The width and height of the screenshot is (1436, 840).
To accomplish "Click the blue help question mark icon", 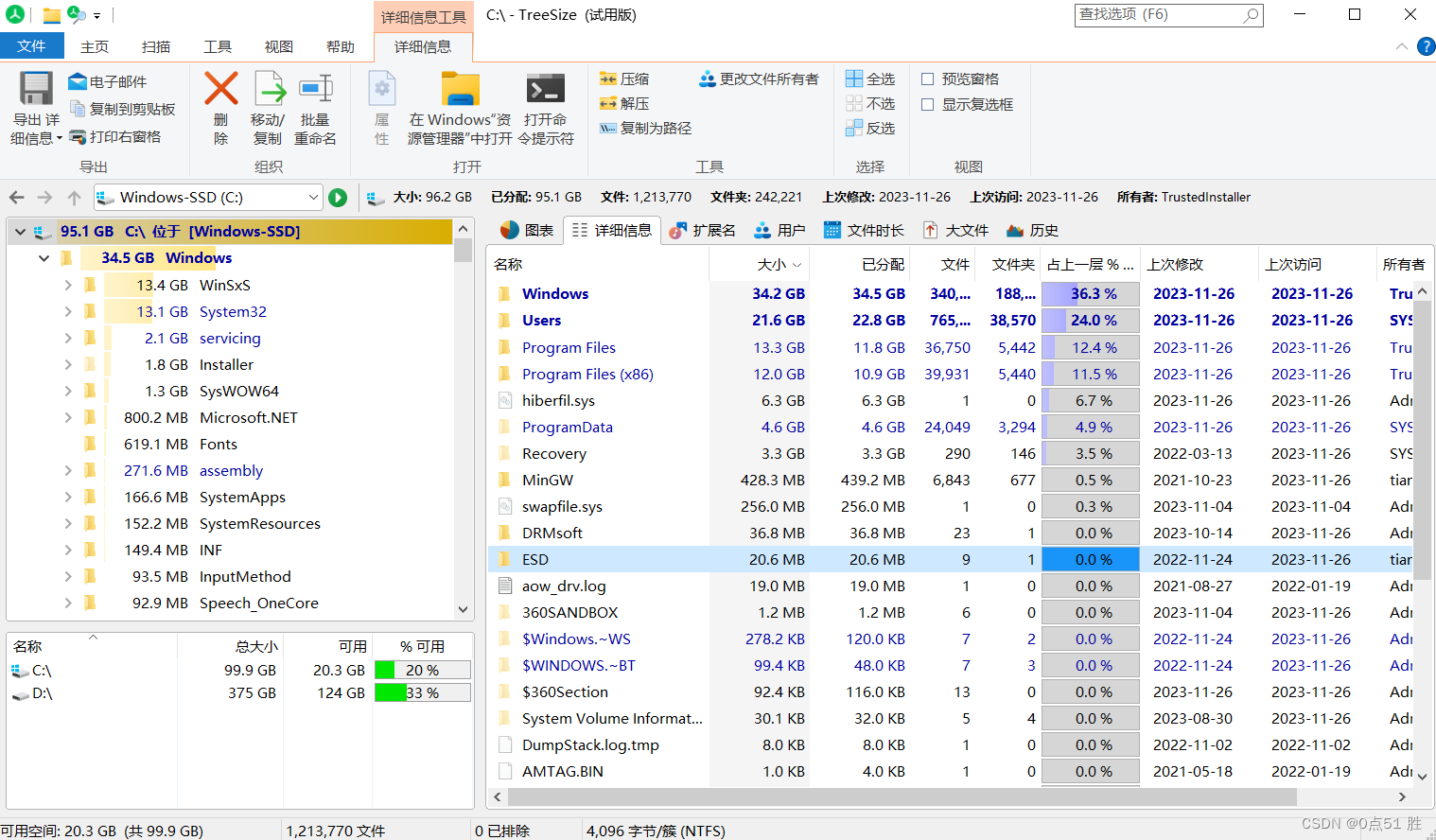I will pyautogui.click(x=1426, y=46).
